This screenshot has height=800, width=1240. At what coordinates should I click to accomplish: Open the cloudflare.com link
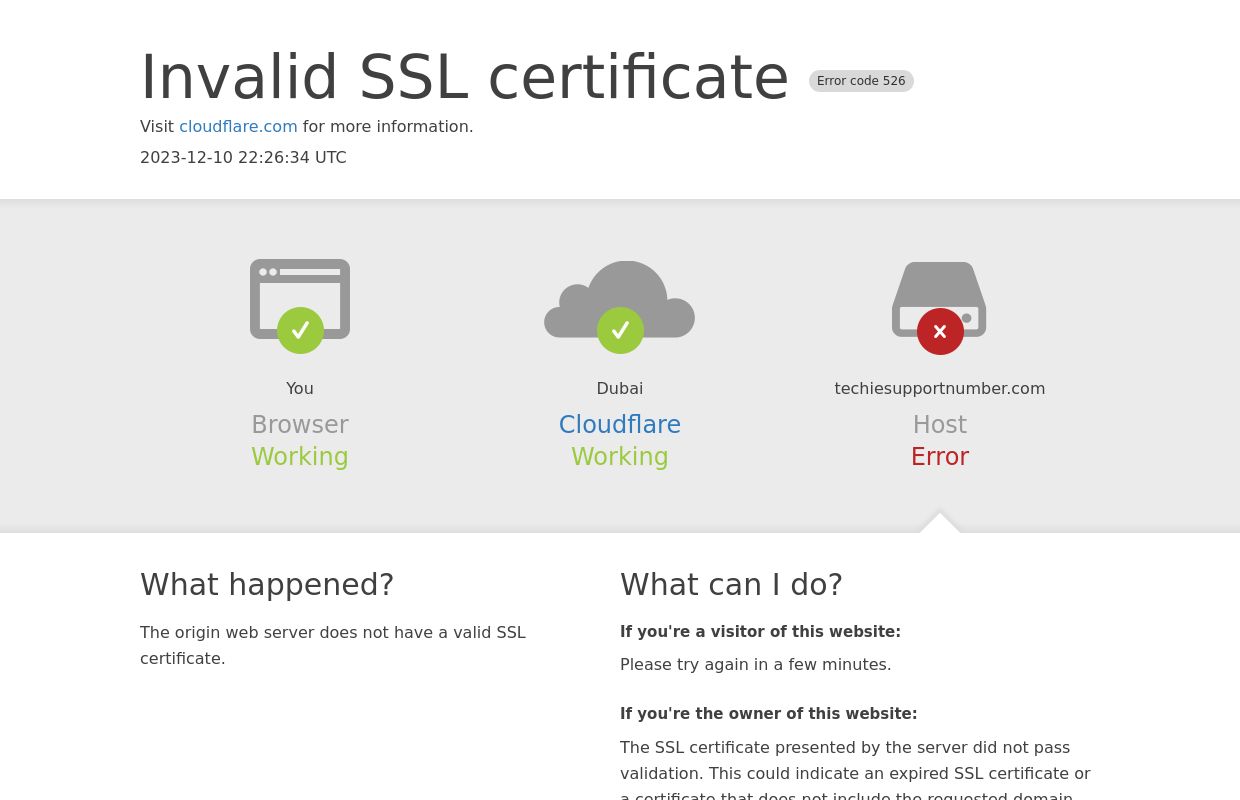[x=238, y=126]
